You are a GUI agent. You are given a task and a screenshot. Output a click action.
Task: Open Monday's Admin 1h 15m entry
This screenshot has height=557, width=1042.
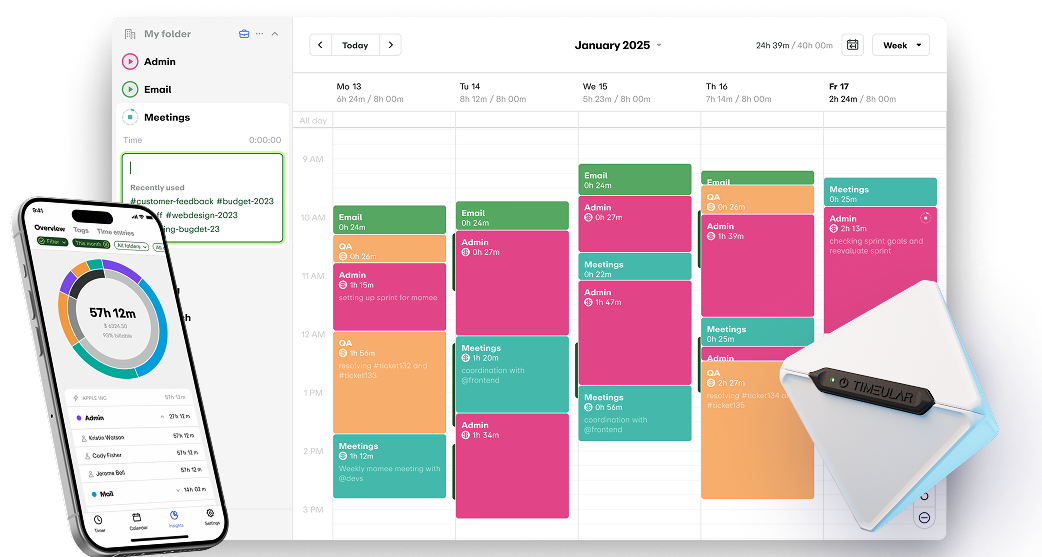coord(389,297)
